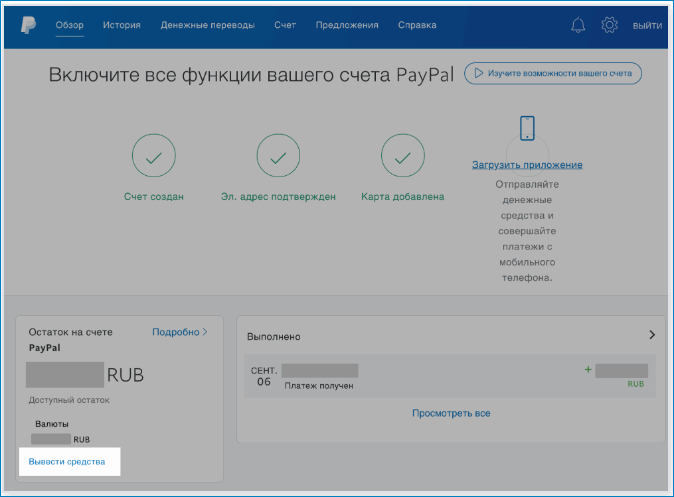Click the Карта добавлена checkmark circle
The height and width of the screenshot is (497, 674).
tap(403, 155)
